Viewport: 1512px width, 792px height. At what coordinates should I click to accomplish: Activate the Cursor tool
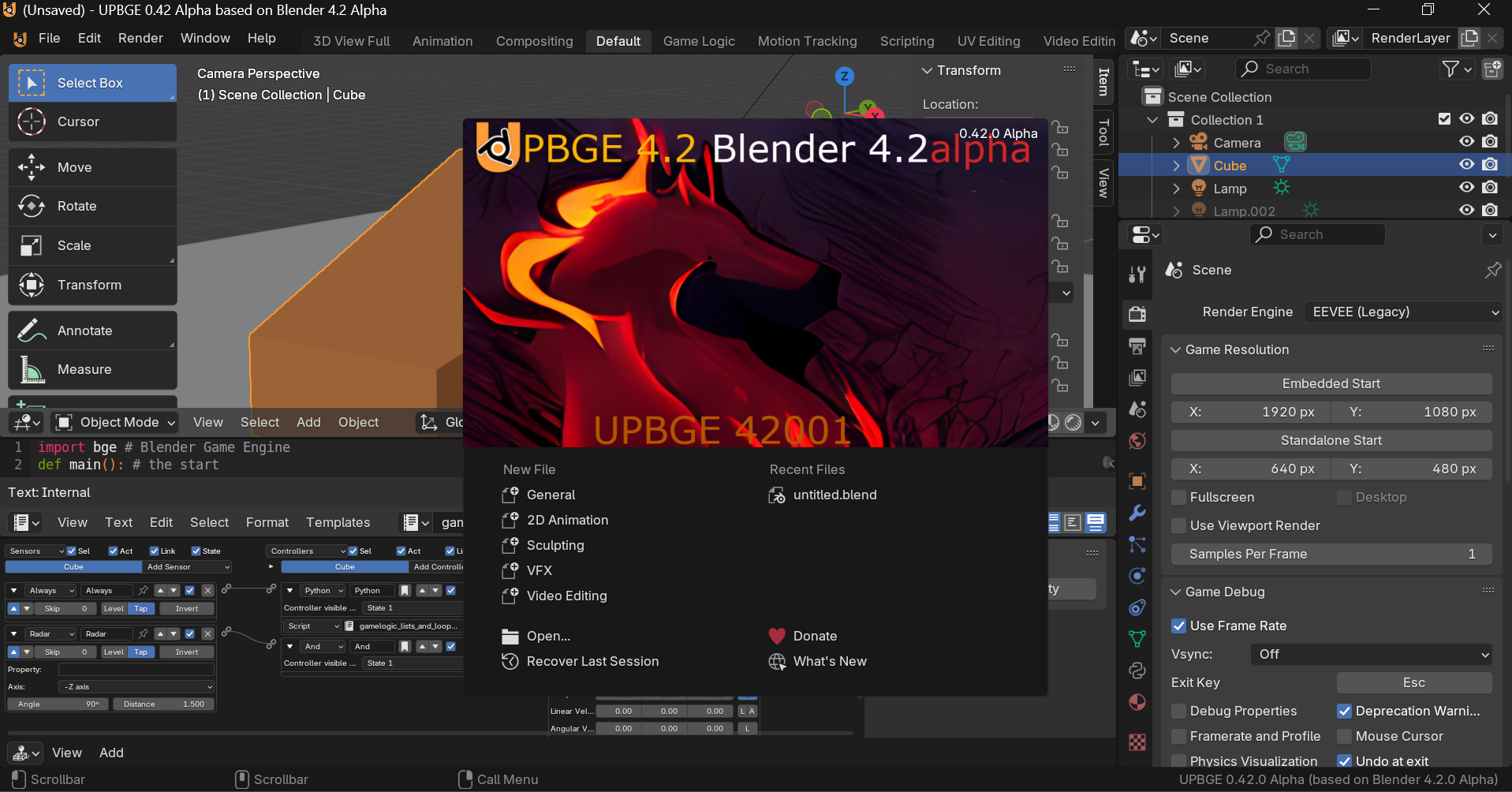point(92,121)
